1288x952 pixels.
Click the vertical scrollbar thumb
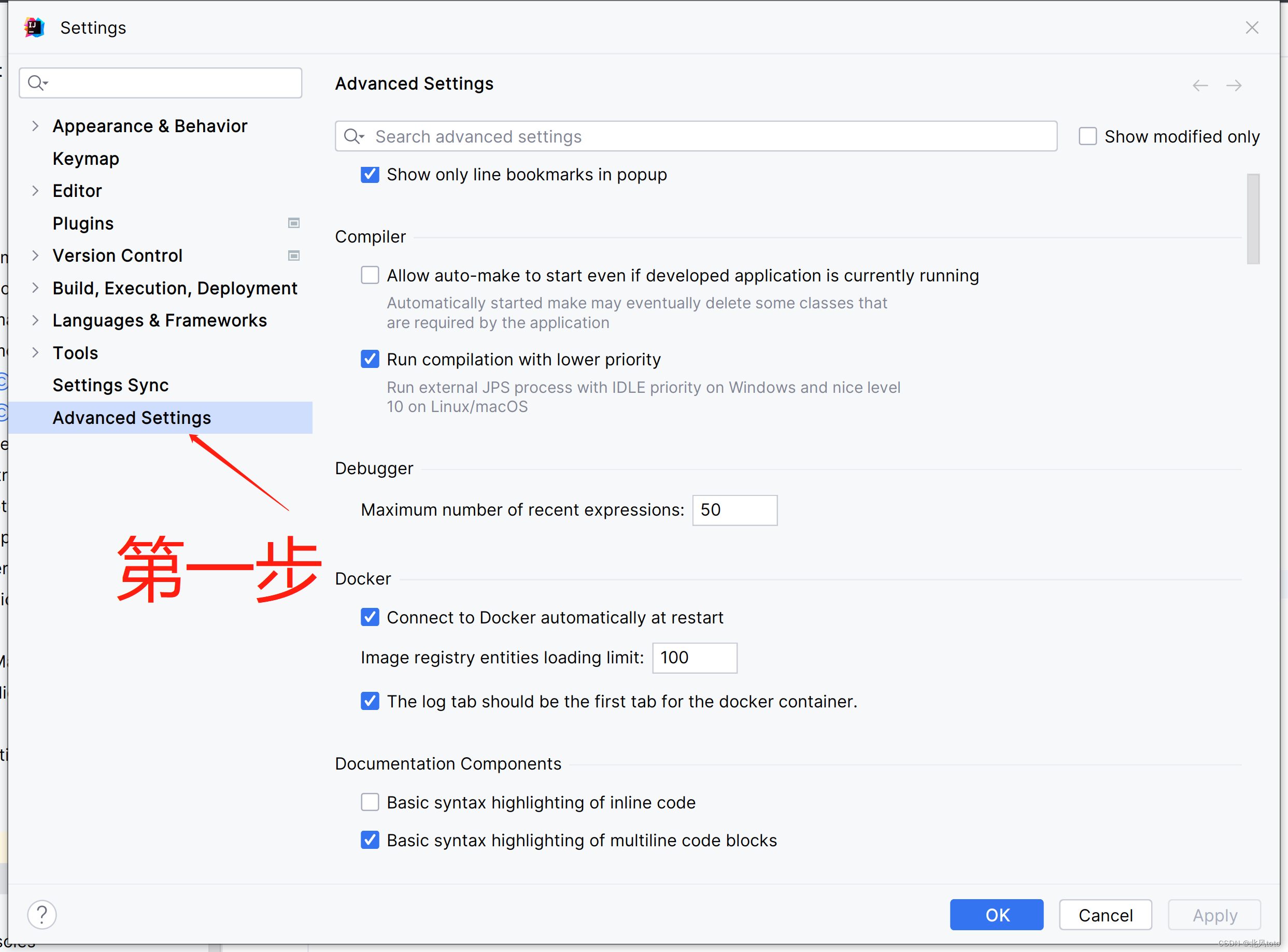pos(1253,219)
